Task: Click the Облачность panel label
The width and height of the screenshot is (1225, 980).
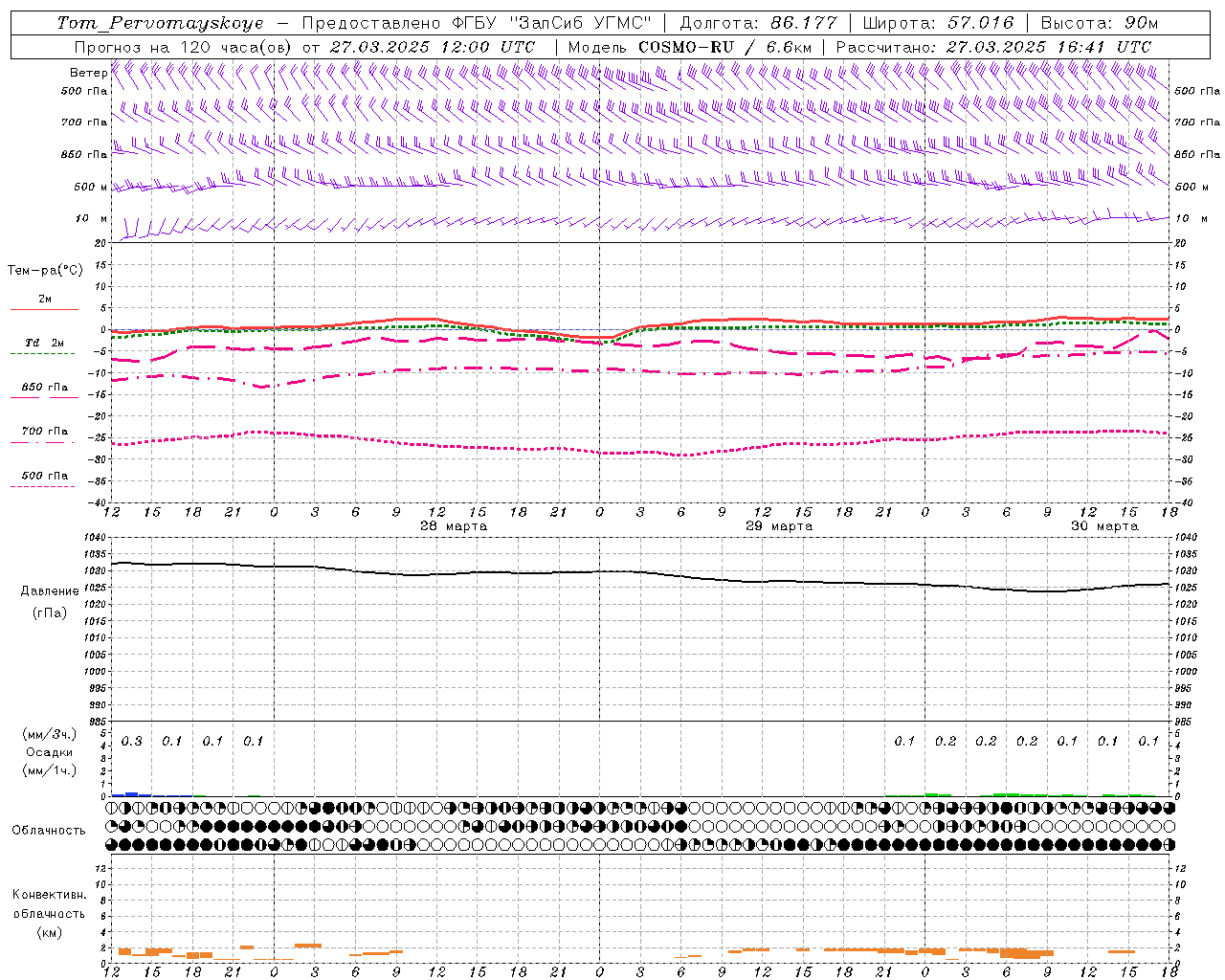Action: (x=49, y=831)
